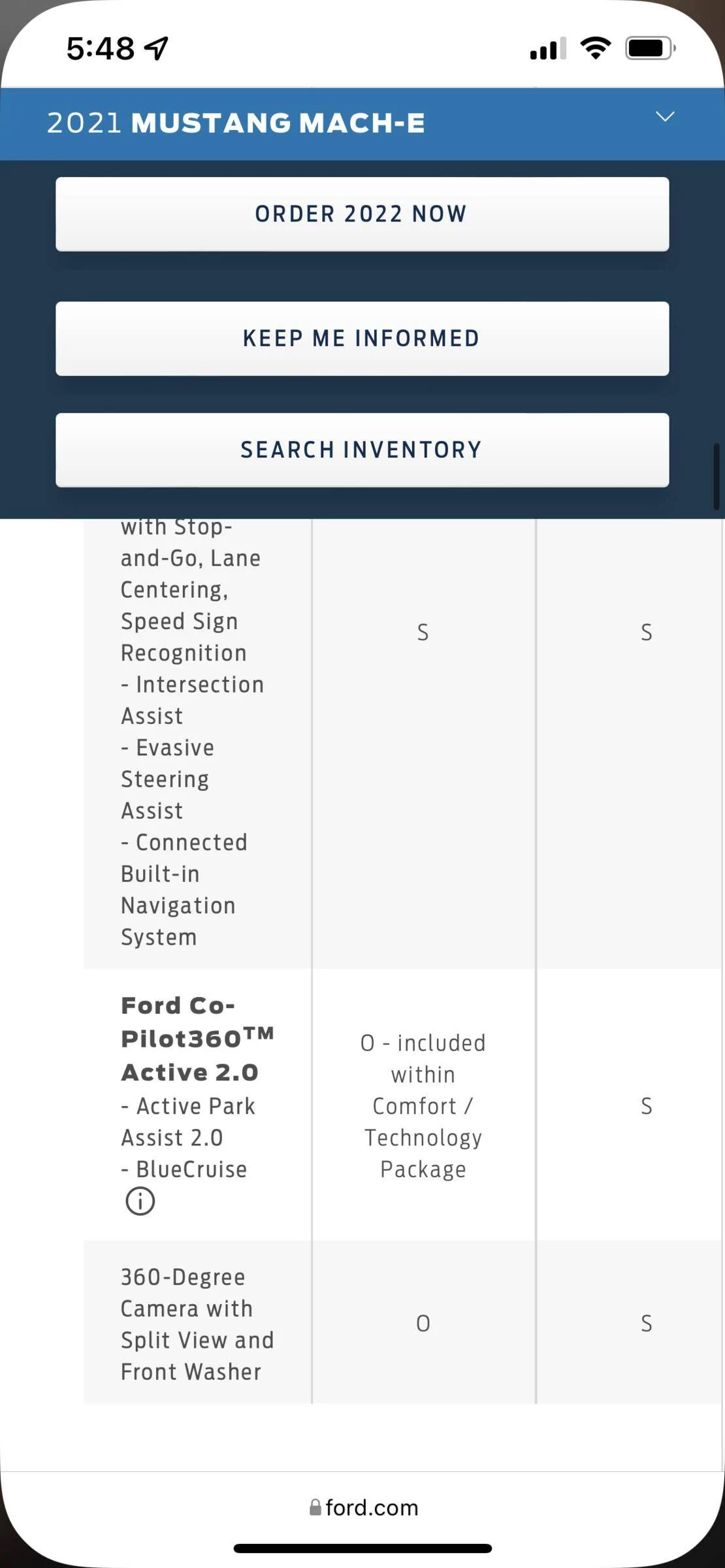Image resolution: width=725 pixels, height=1568 pixels.
Task: Tap the clock showing 5:48
Action: point(101,48)
